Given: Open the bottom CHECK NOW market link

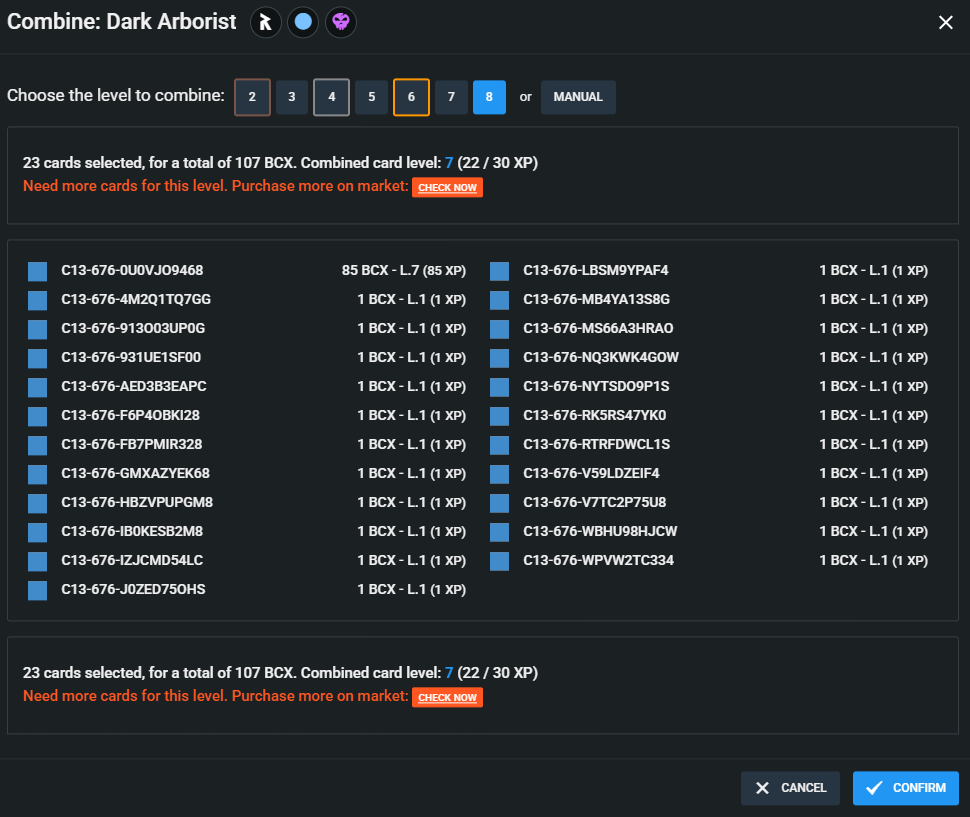Looking at the screenshot, I should click(447, 697).
